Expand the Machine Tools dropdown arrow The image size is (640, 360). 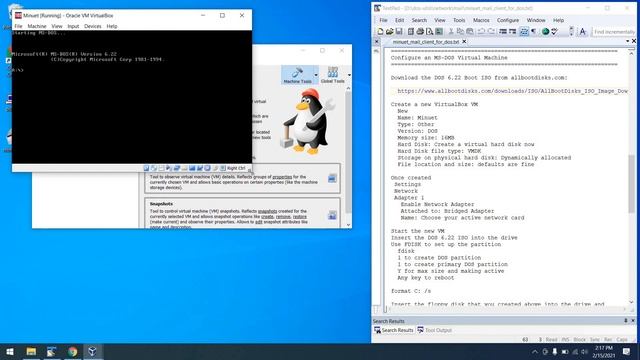click(x=316, y=75)
